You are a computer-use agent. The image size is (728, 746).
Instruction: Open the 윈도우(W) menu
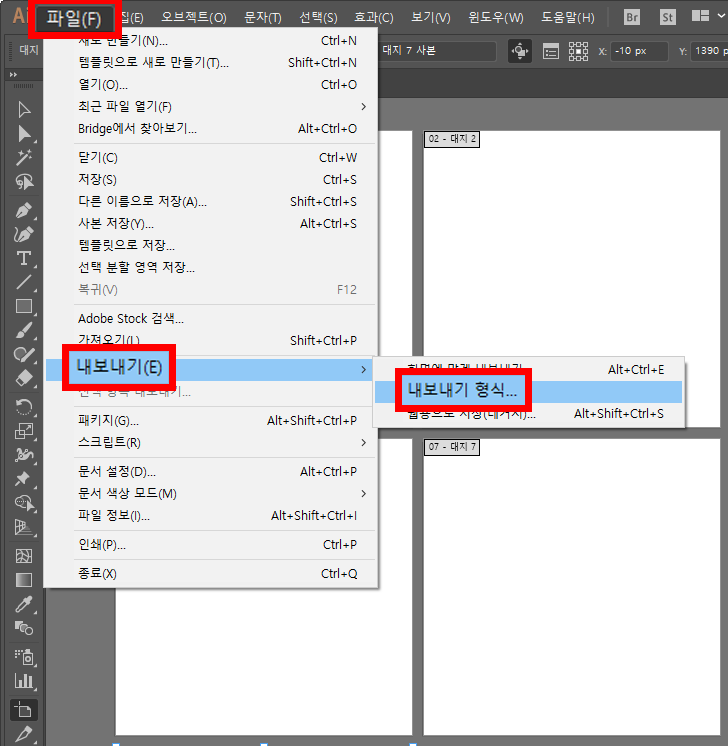pos(495,18)
